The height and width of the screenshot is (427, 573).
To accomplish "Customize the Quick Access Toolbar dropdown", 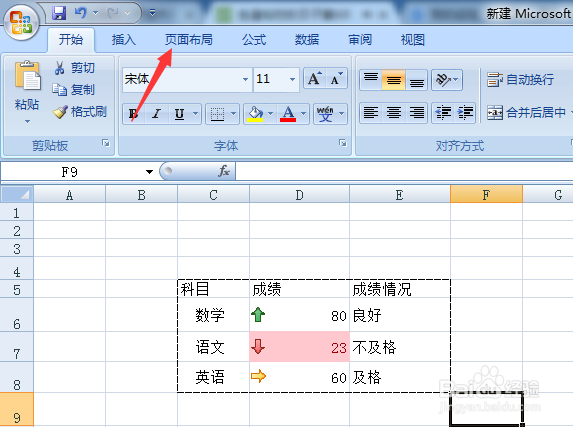I will 153,13.
